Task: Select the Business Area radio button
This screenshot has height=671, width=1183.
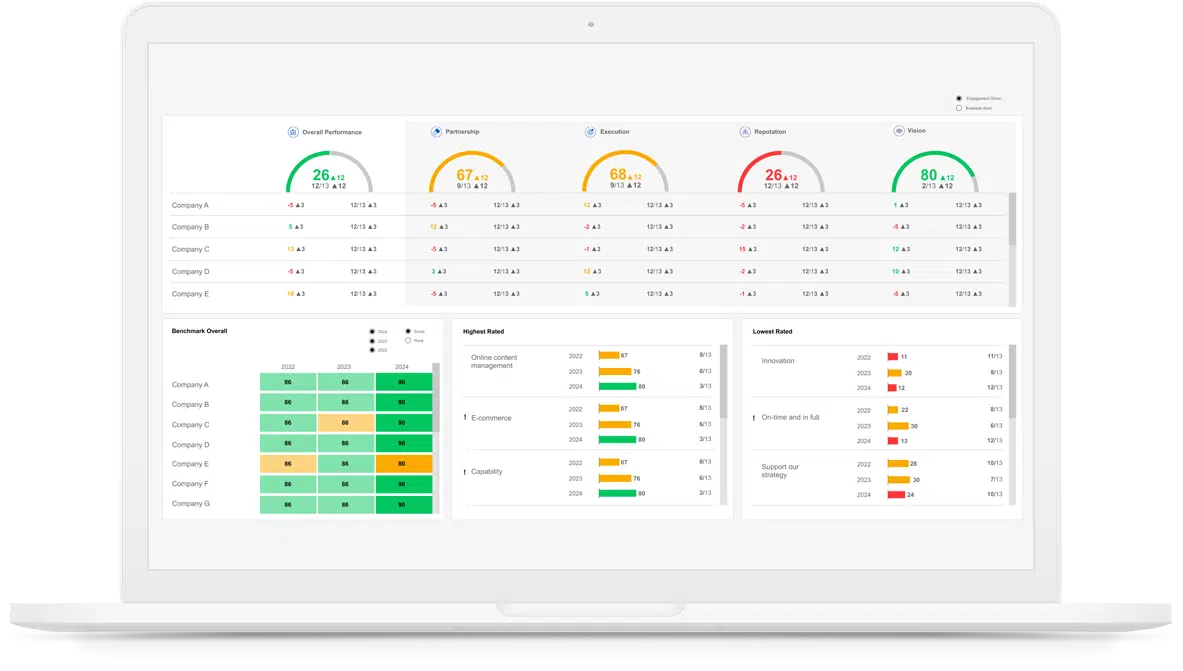Action: coord(960,108)
